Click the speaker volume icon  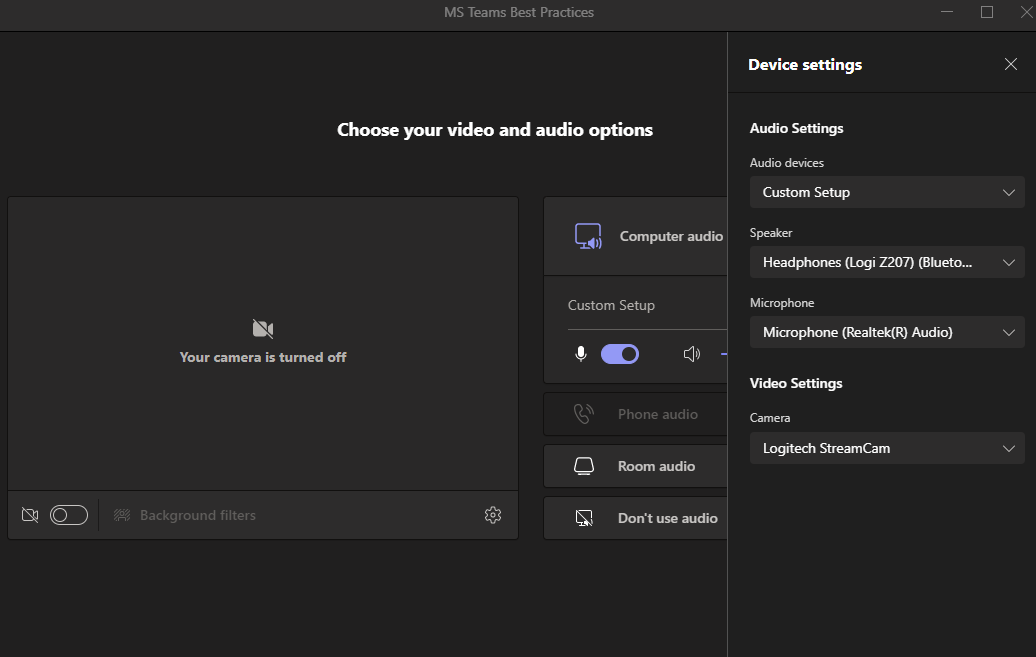pos(691,354)
